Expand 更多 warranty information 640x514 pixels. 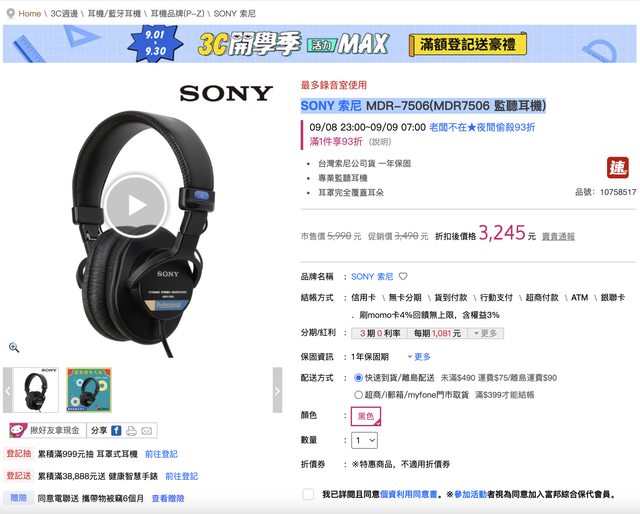coord(419,357)
